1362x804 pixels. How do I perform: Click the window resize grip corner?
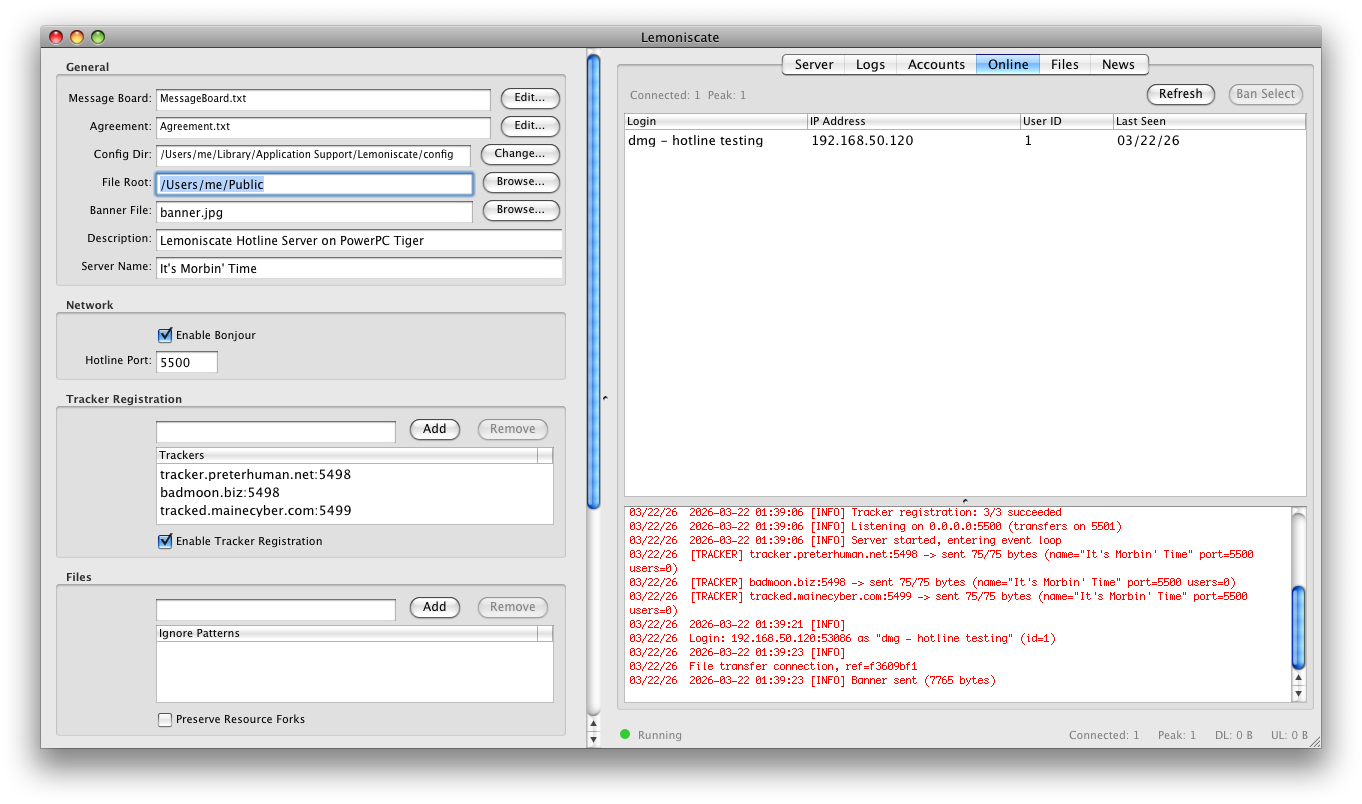[1314, 741]
